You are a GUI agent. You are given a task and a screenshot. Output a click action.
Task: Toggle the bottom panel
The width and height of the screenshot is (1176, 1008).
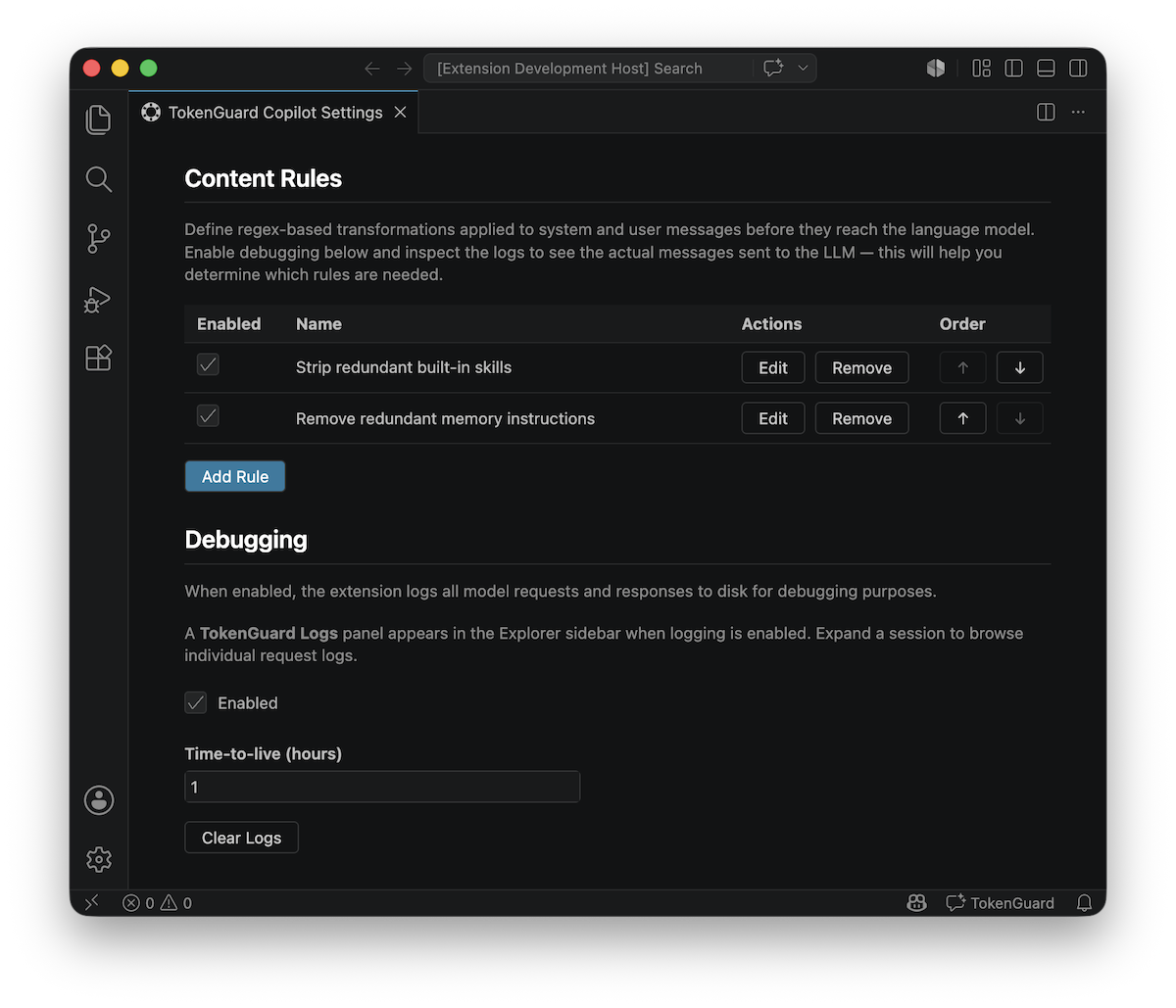pyautogui.click(x=1046, y=68)
